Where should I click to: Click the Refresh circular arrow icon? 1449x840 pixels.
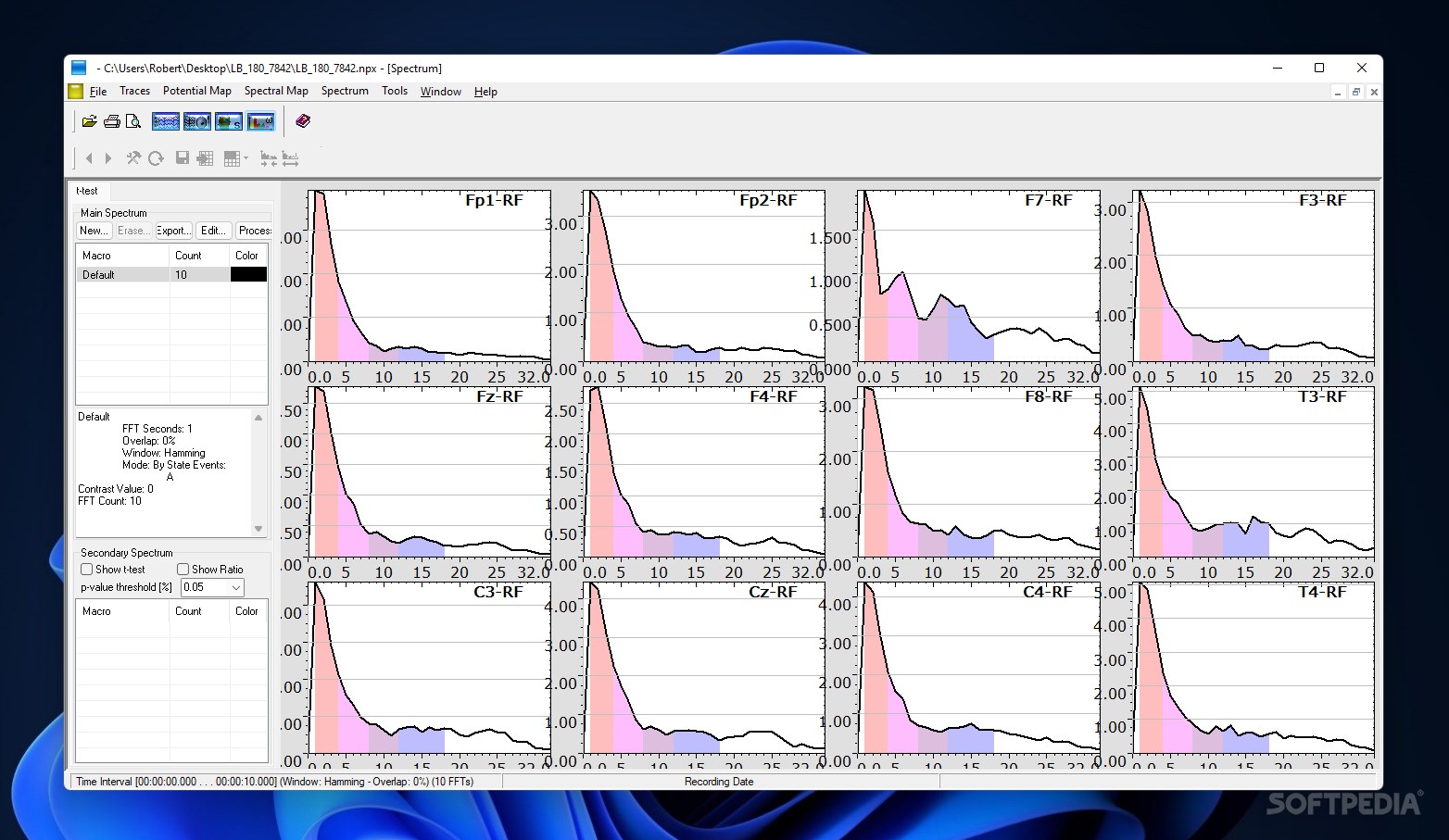click(x=156, y=158)
